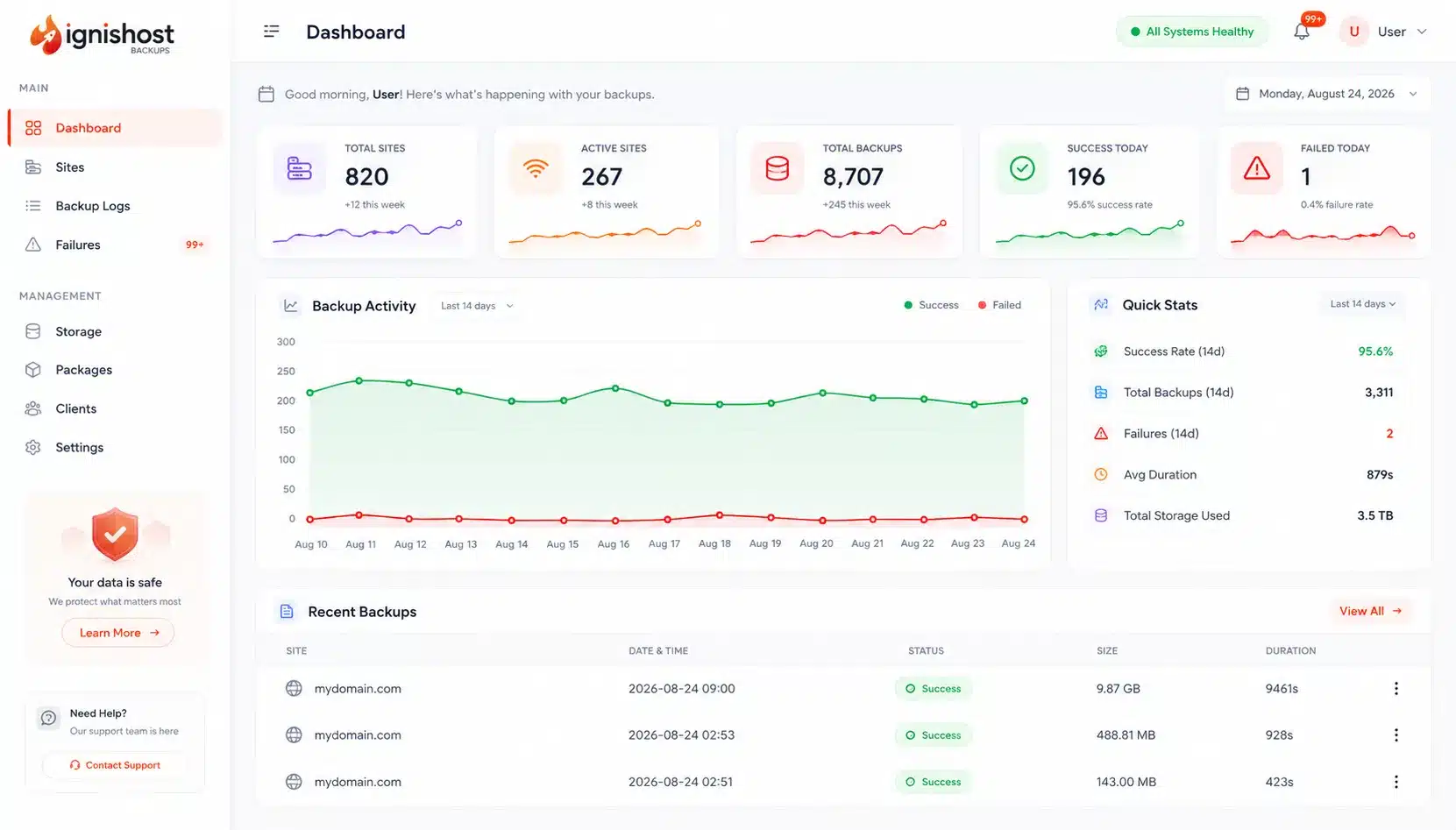Click the notification bell icon
This screenshot has width=1456, height=830.
click(1302, 32)
